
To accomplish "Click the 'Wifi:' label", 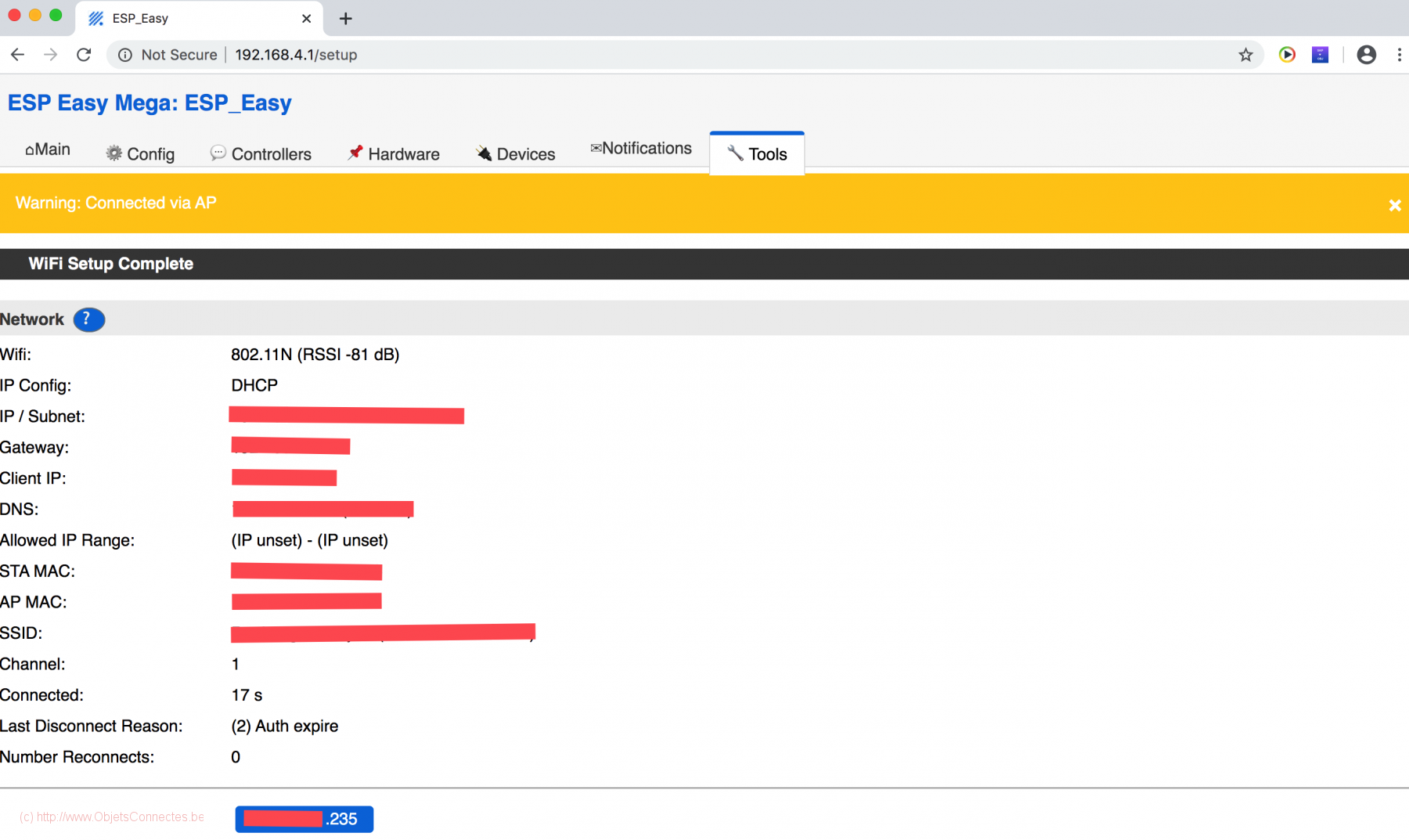I will [x=16, y=355].
